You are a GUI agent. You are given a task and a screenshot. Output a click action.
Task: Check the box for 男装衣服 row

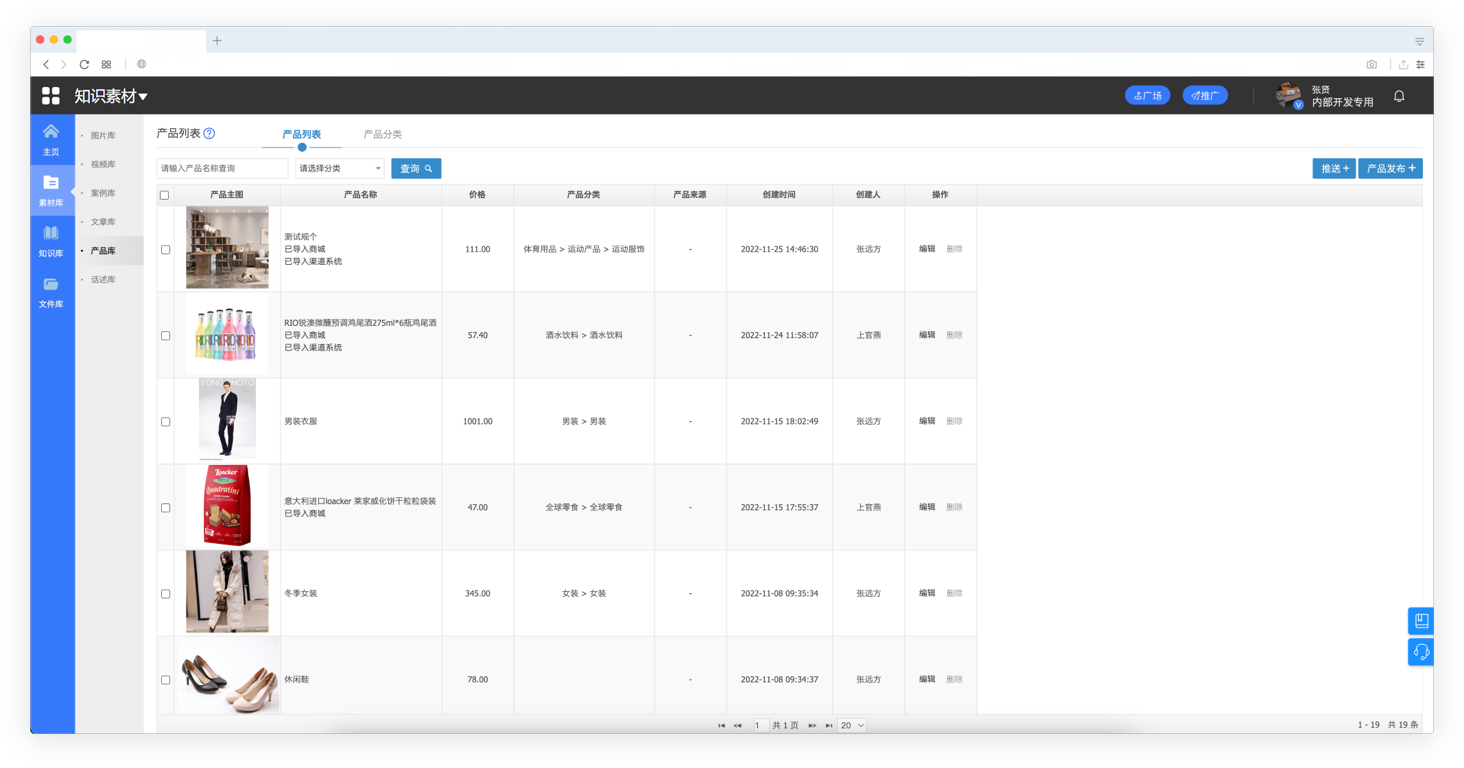(166, 421)
